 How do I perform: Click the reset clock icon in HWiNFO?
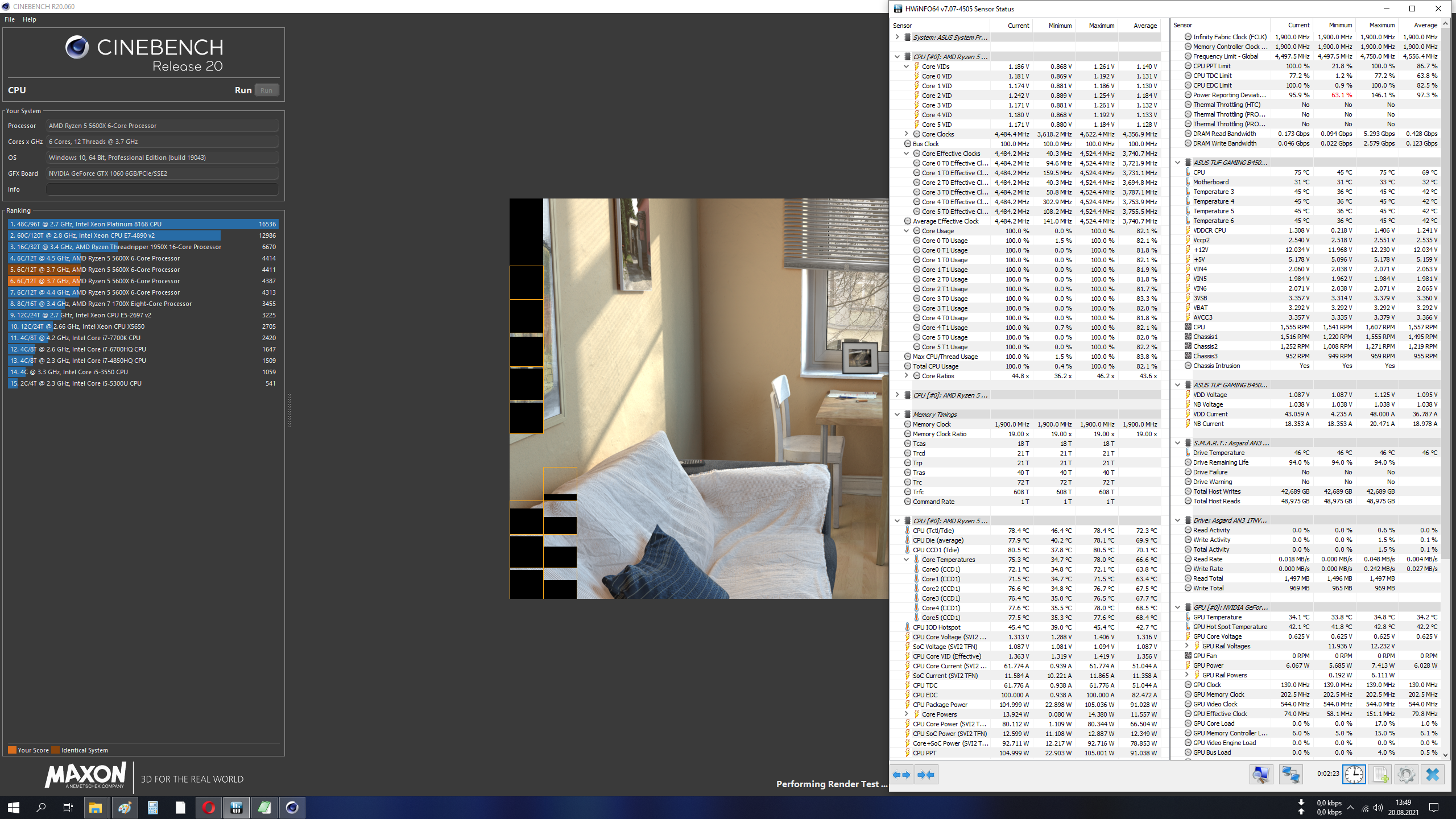pyautogui.click(x=1354, y=775)
